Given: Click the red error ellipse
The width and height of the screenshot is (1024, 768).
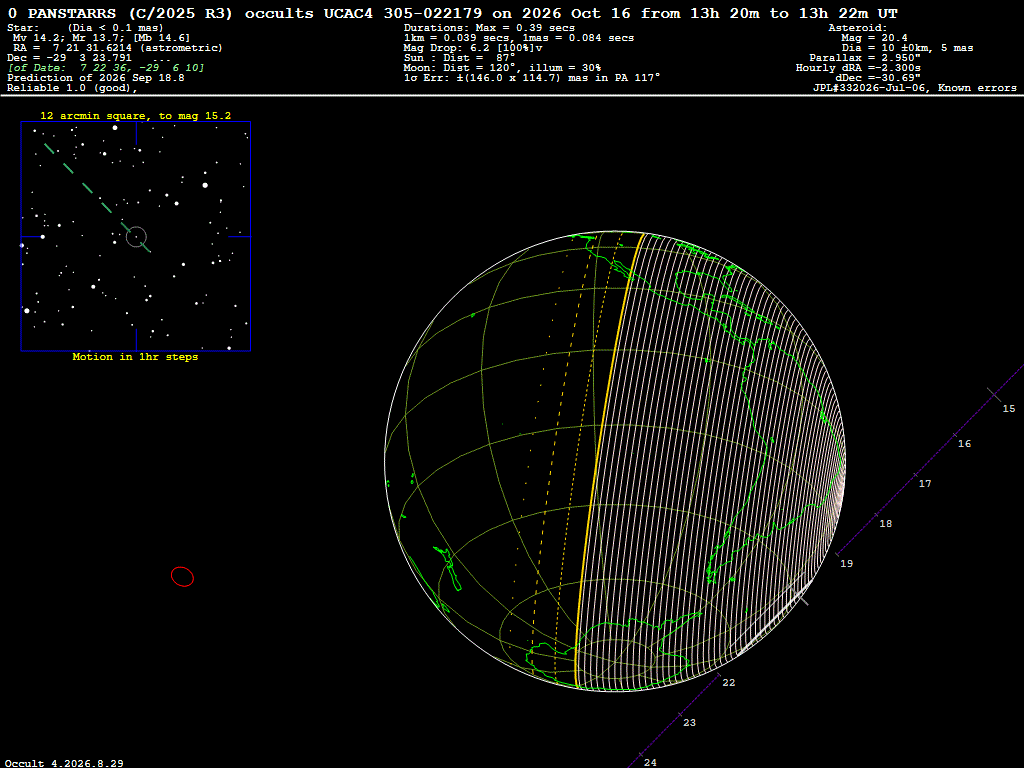Looking at the screenshot, I should pyautogui.click(x=182, y=576).
